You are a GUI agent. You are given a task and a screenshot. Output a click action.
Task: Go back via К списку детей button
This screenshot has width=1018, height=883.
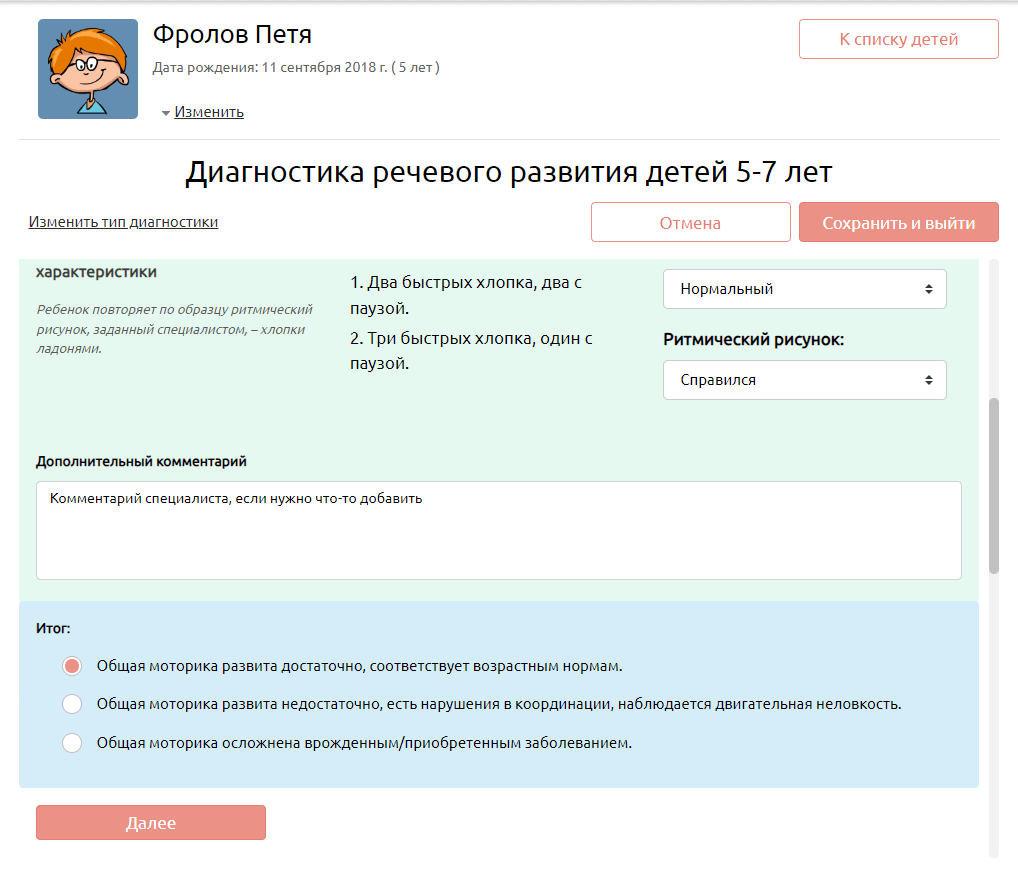point(898,40)
